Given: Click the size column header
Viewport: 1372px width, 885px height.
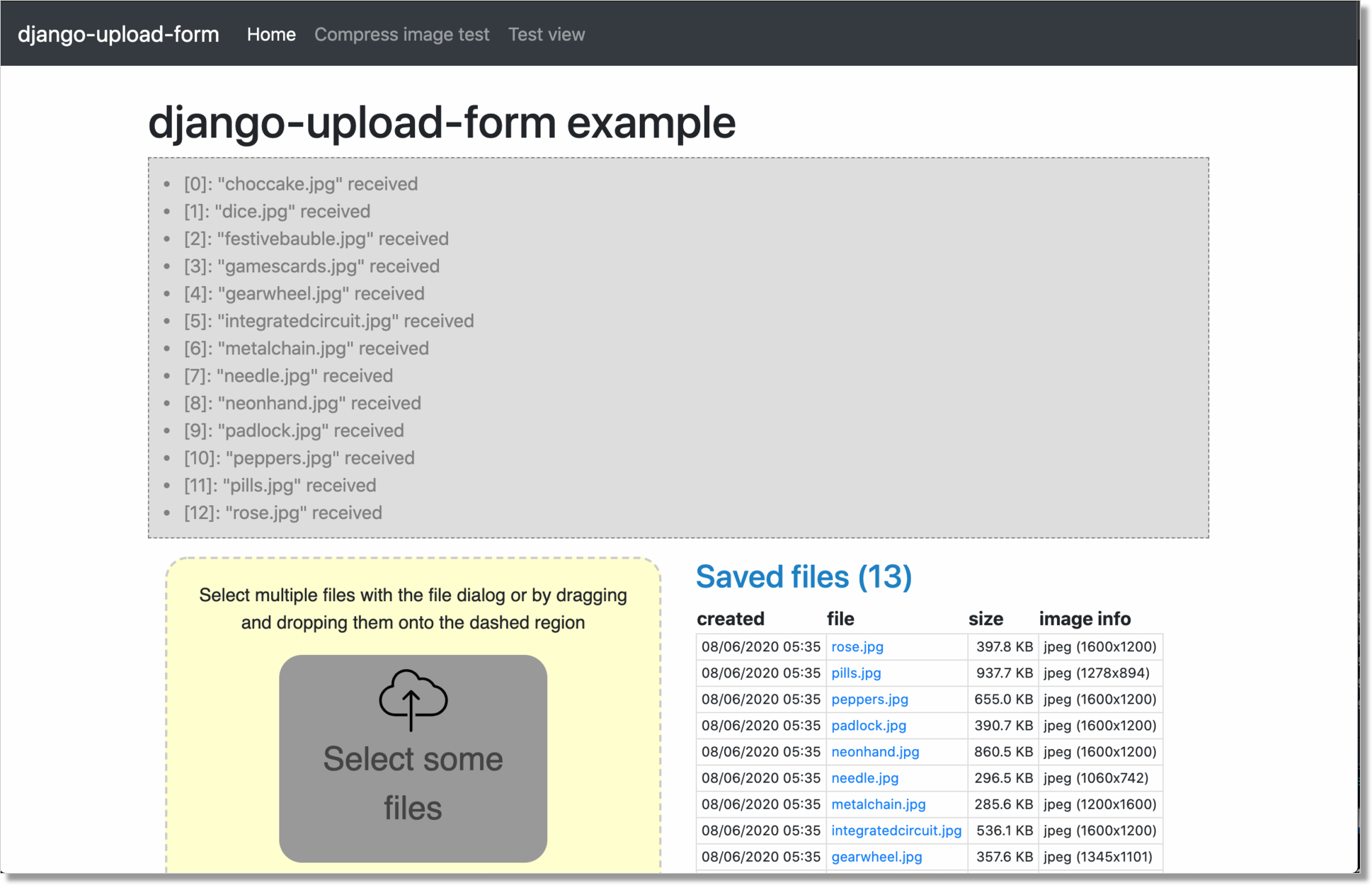Looking at the screenshot, I should (x=985, y=619).
